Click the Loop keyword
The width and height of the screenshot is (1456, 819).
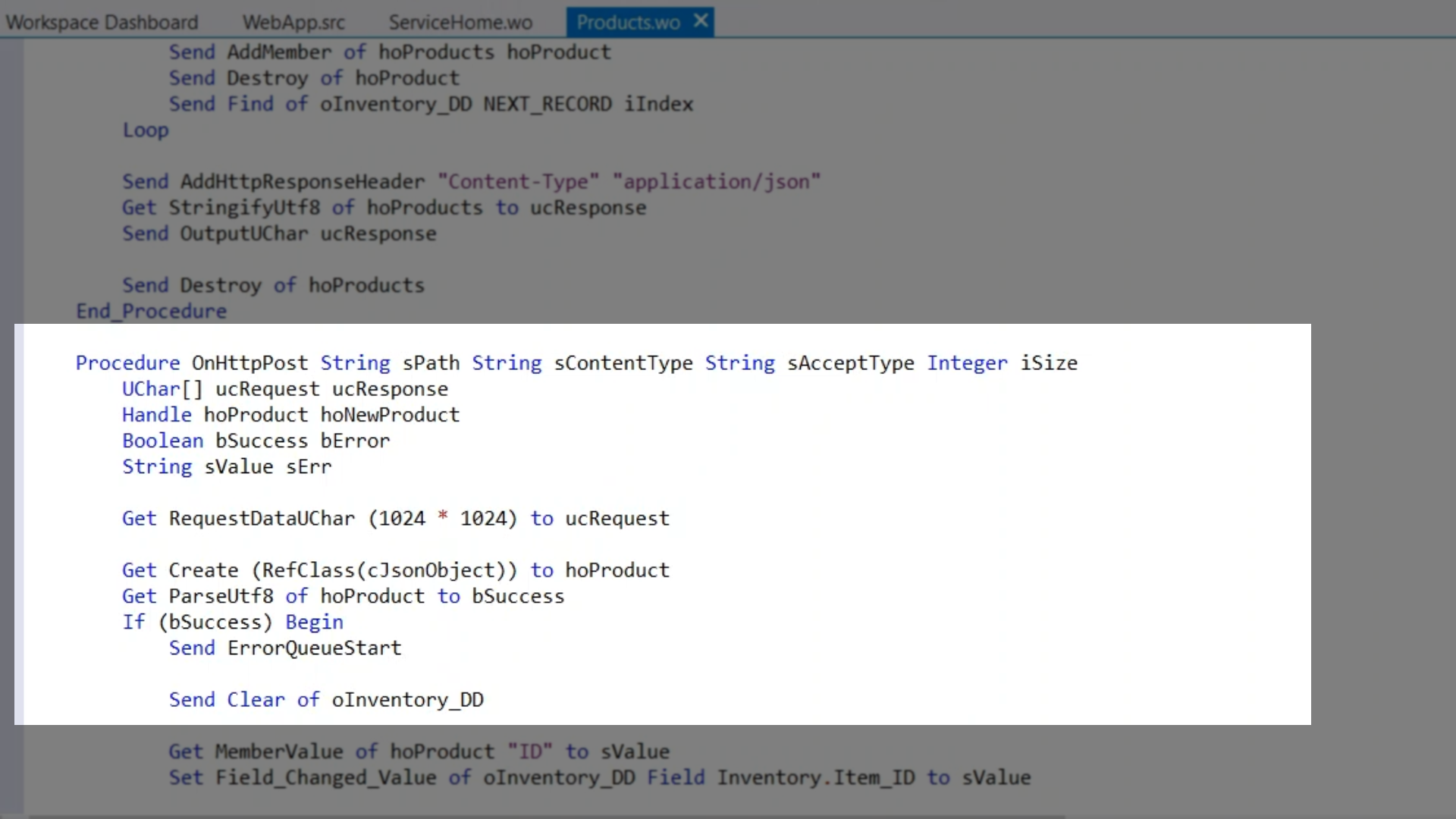(146, 130)
